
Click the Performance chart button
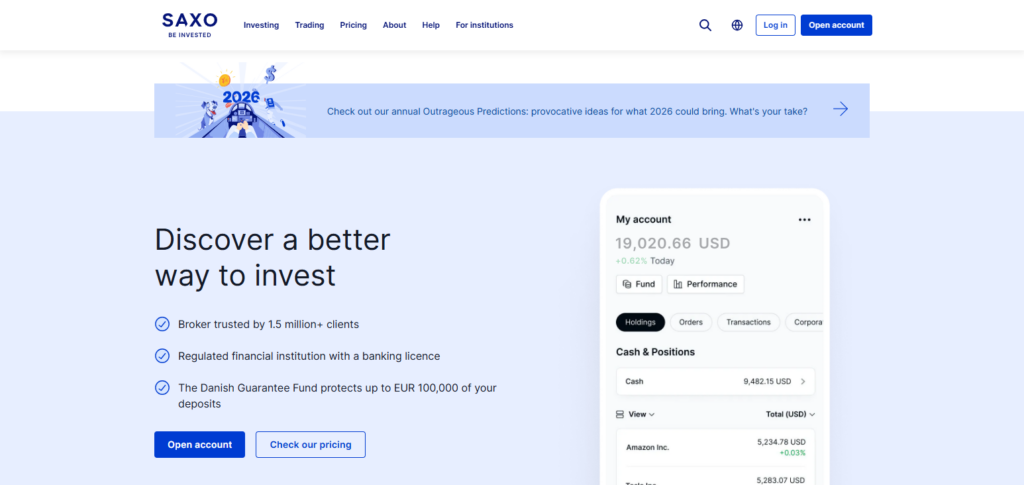(x=705, y=284)
